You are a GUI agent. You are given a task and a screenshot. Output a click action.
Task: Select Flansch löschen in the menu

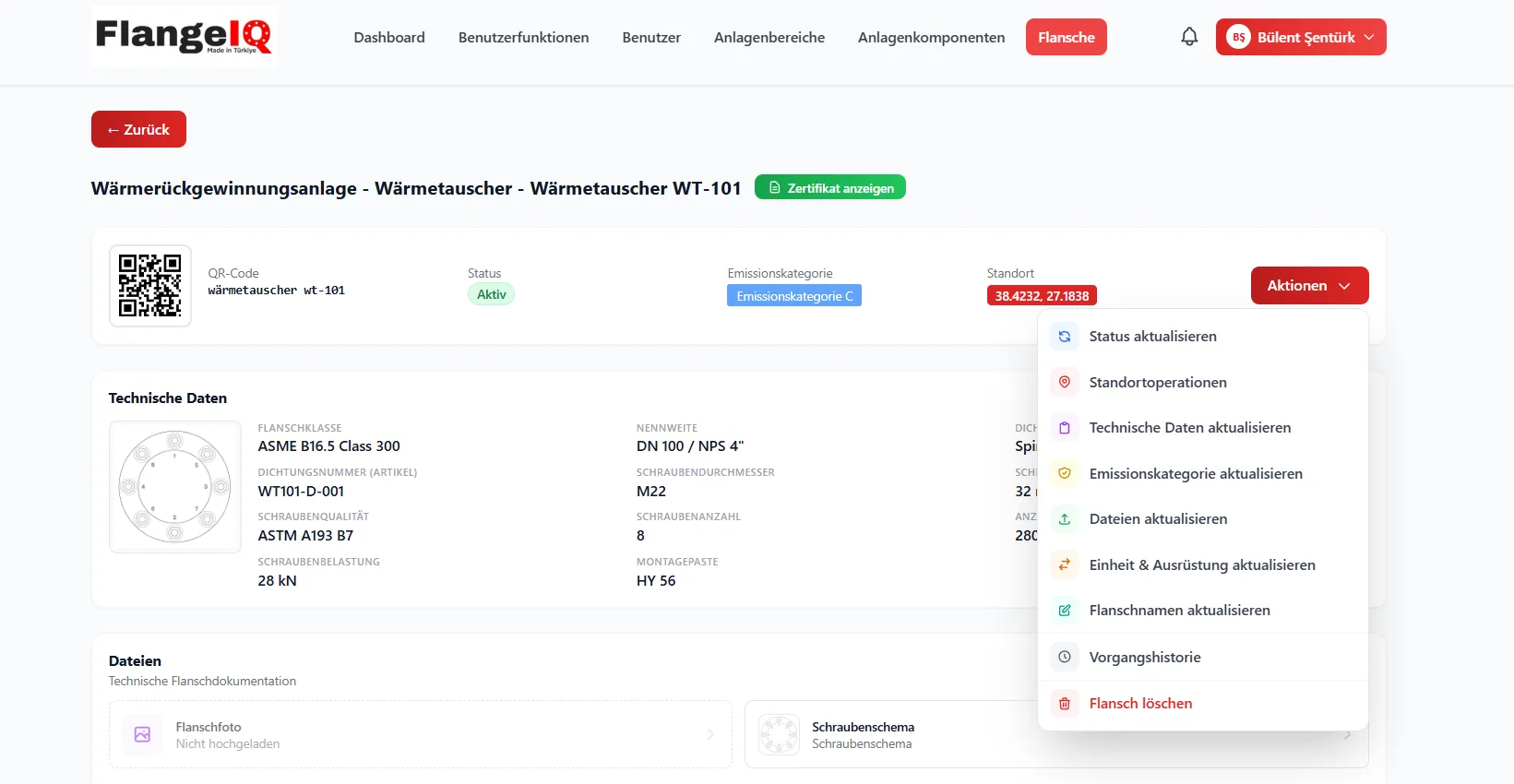[x=1203, y=704]
